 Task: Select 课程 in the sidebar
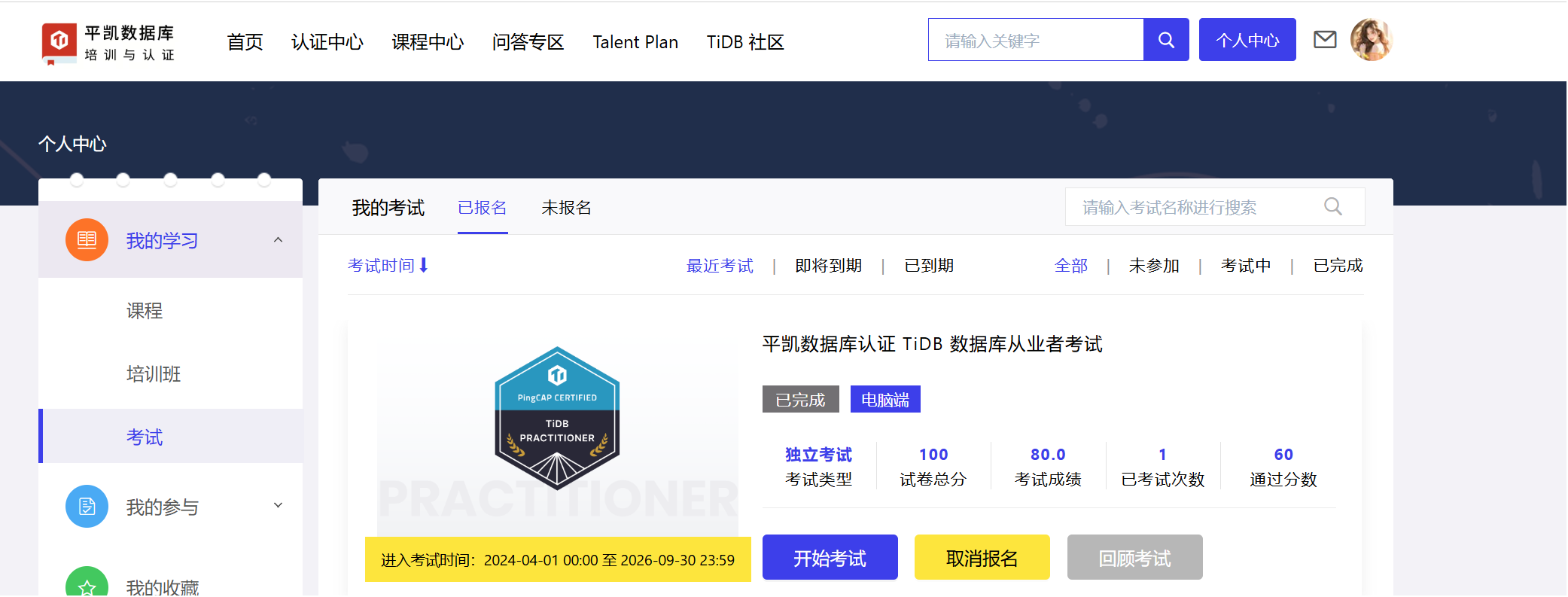click(x=145, y=310)
